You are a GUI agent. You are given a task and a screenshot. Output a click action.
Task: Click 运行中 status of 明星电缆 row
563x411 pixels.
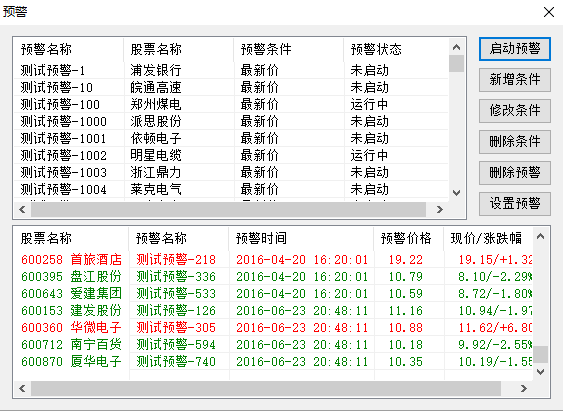pyautogui.click(x=369, y=155)
